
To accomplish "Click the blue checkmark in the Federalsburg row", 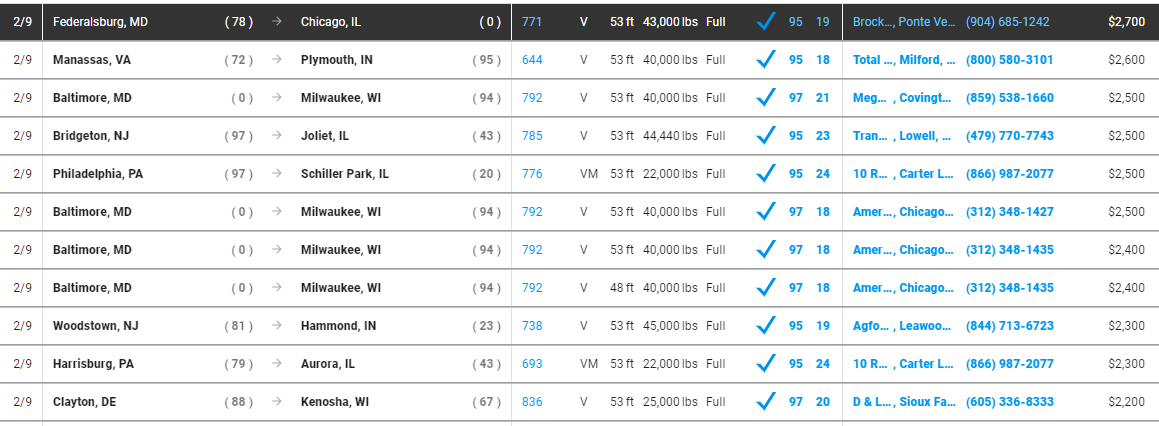I will pyautogui.click(x=766, y=21).
